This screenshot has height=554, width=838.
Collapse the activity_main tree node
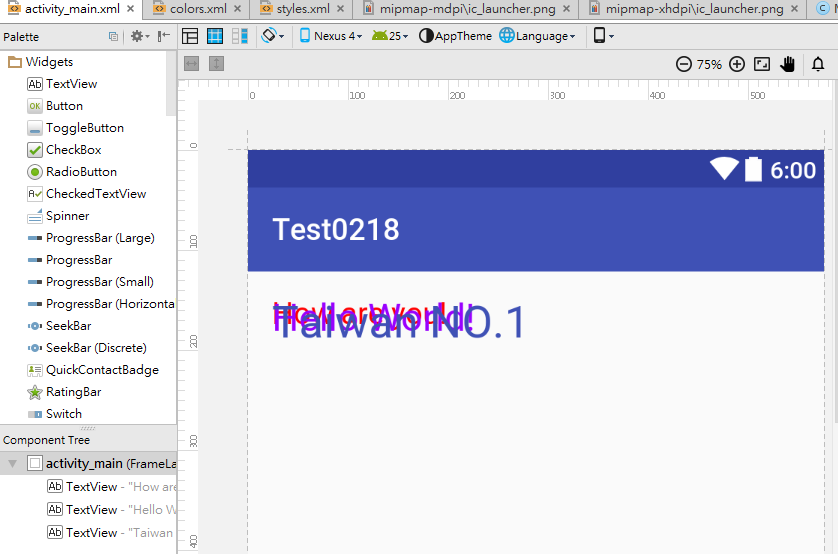[x=12, y=464]
